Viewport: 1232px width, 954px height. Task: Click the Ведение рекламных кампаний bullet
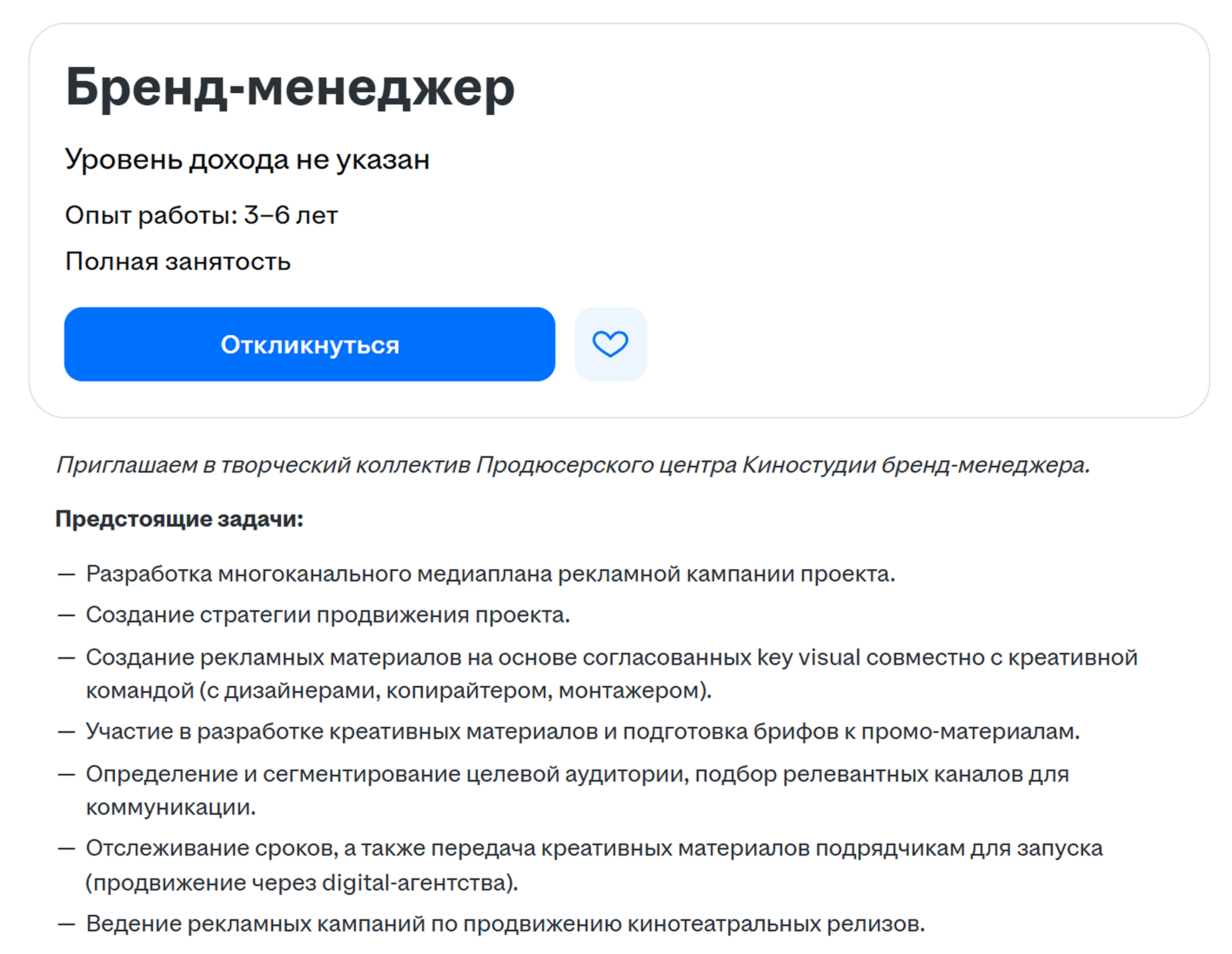506,924
